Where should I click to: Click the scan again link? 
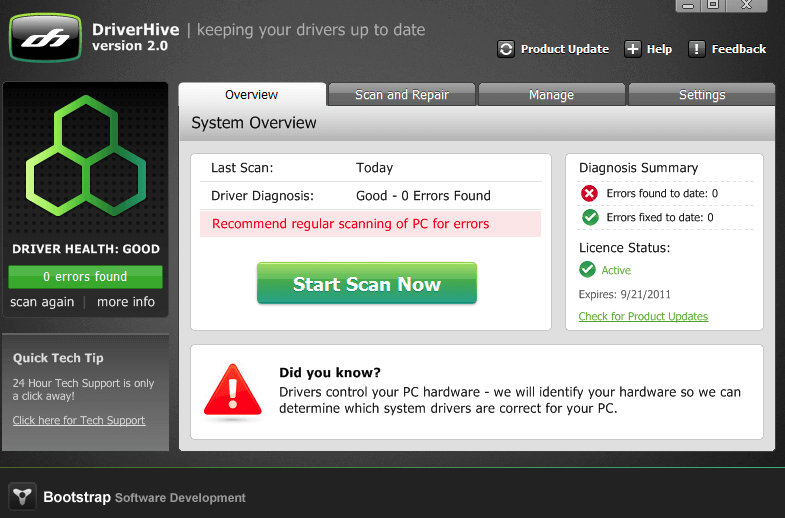click(42, 302)
